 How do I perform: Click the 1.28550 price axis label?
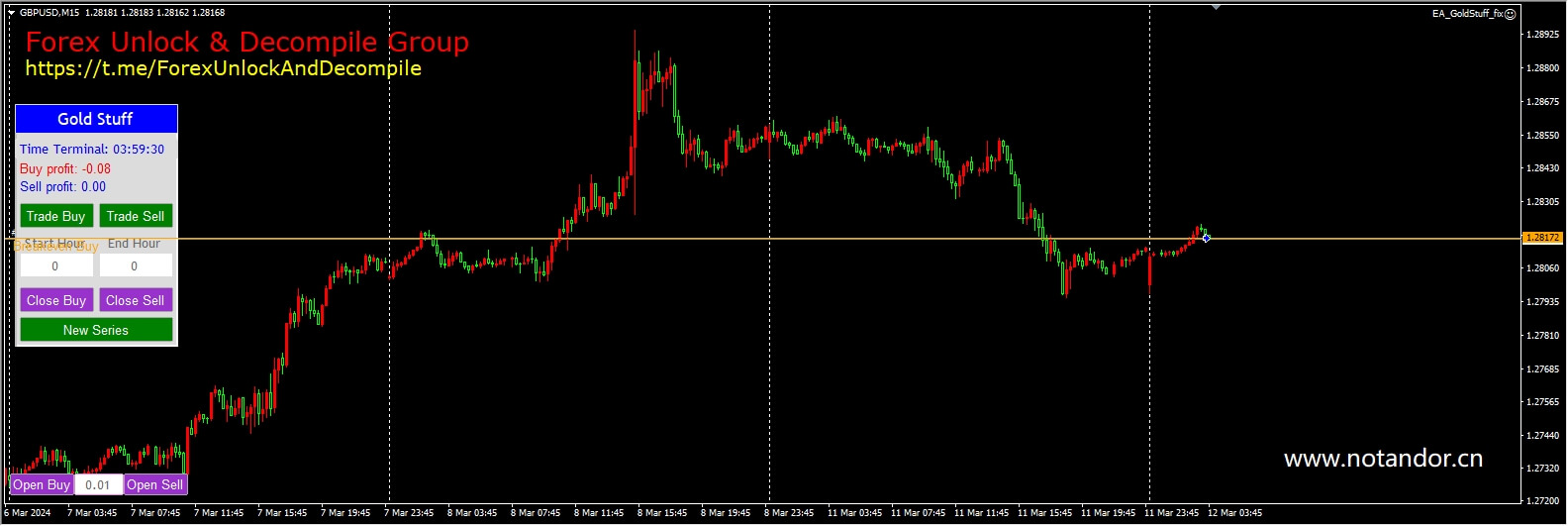tap(1542, 136)
